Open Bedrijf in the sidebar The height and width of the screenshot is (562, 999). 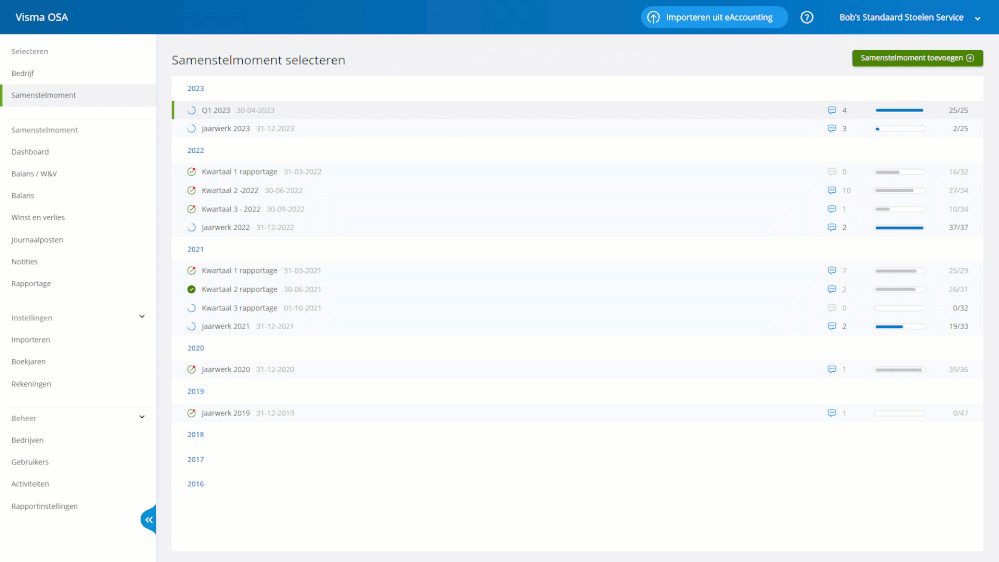[x=23, y=73]
